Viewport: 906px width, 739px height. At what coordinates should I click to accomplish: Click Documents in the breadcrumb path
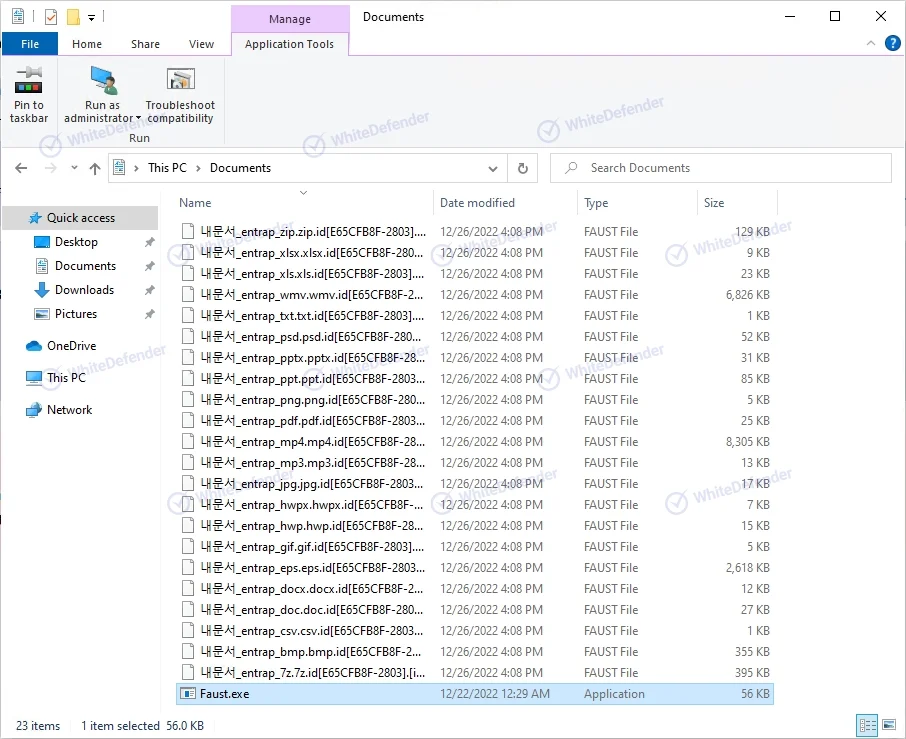click(x=240, y=168)
